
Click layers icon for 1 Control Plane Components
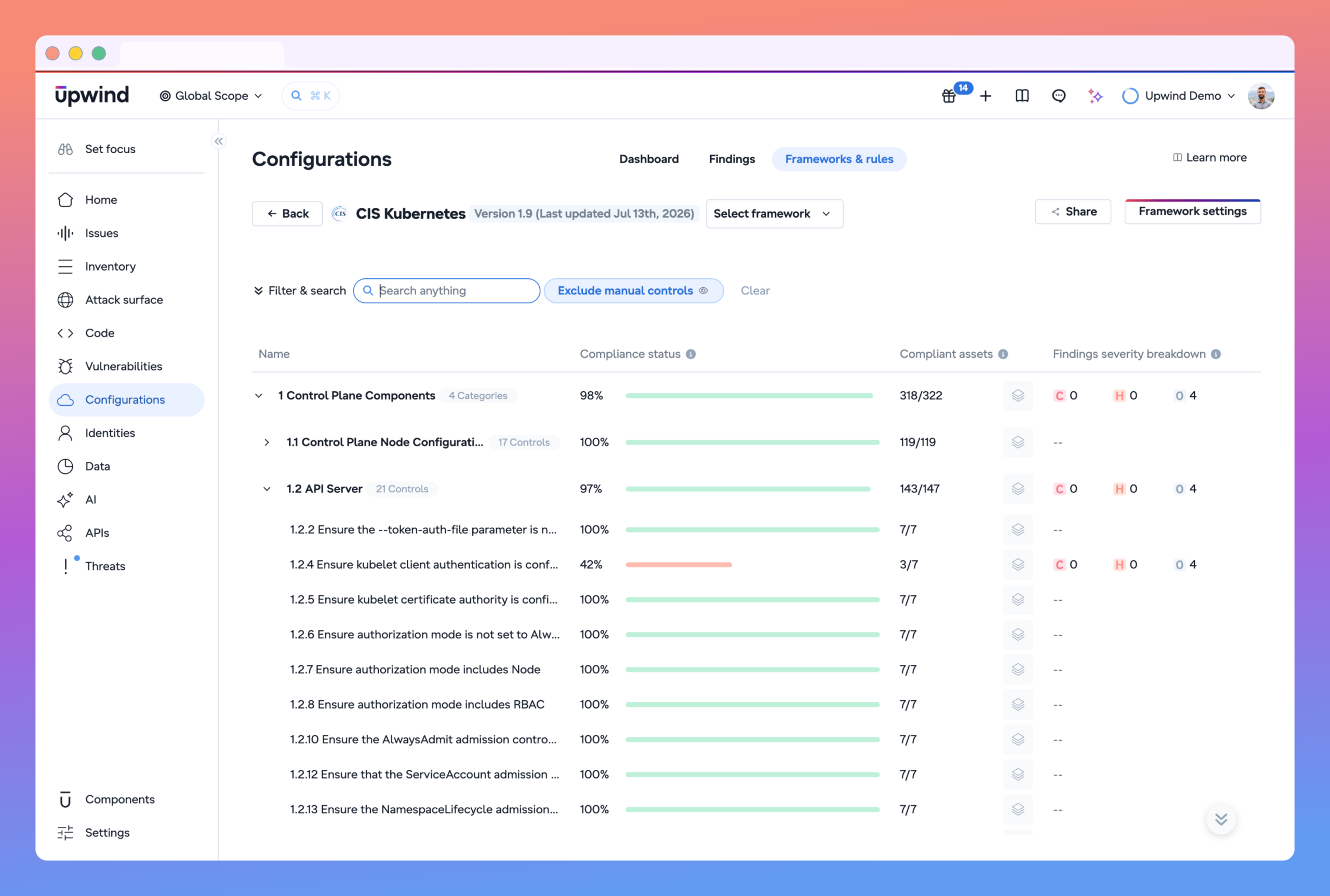[1017, 395]
